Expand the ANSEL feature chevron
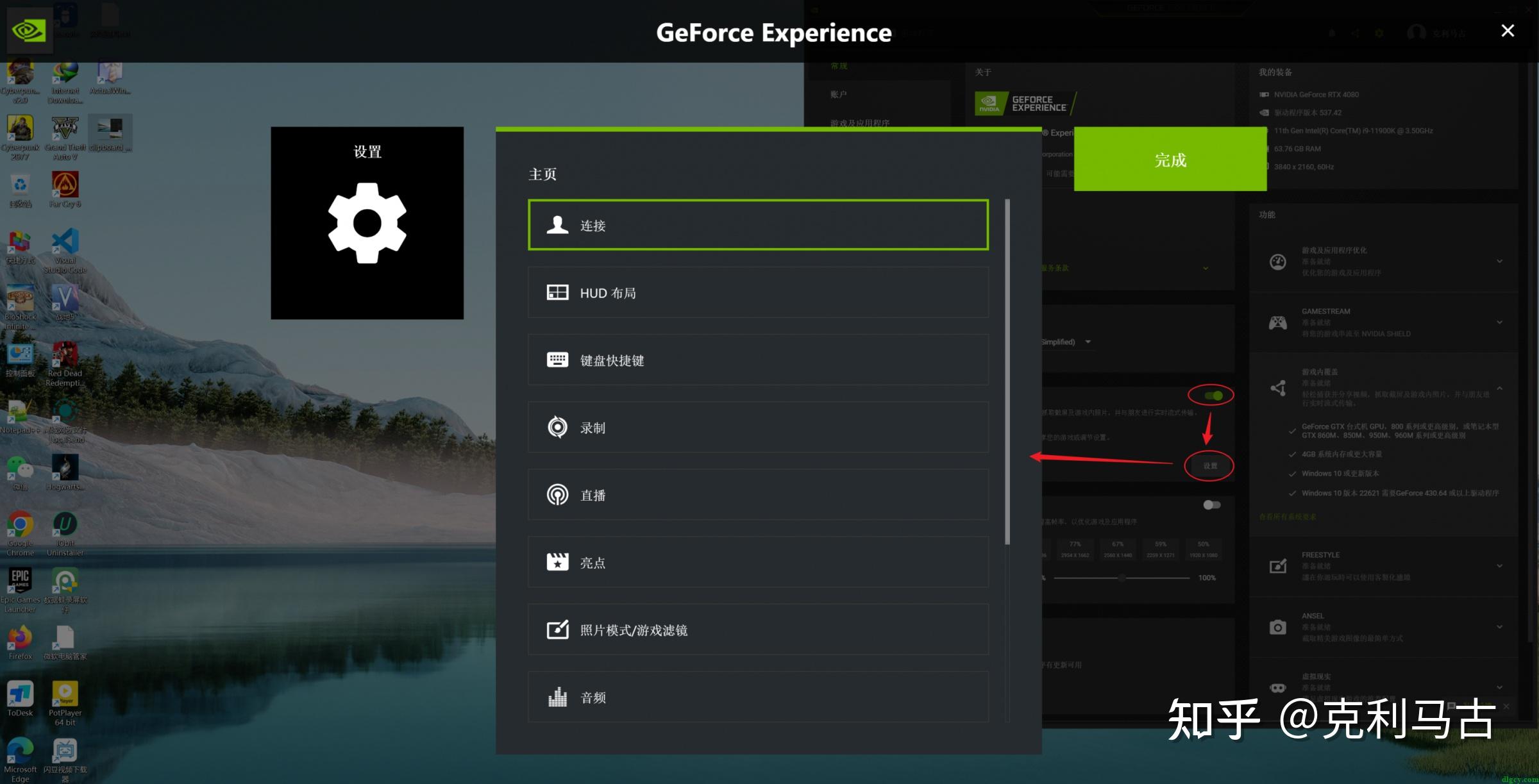This screenshot has width=1539, height=784. [1499, 626]
